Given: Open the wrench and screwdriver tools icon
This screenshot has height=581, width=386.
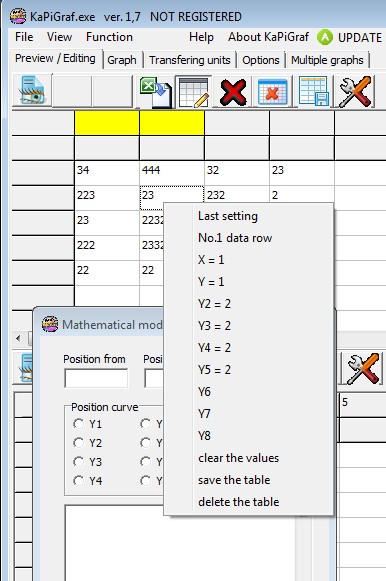Looking at the screenshot, I should click(x=355, y=92).
